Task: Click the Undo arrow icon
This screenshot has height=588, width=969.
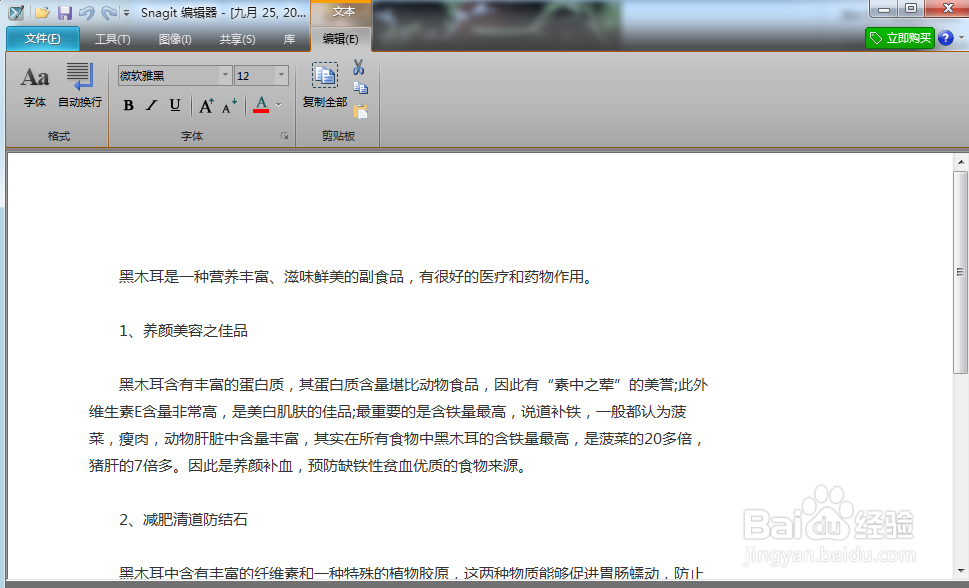Action: coord(88,12)
